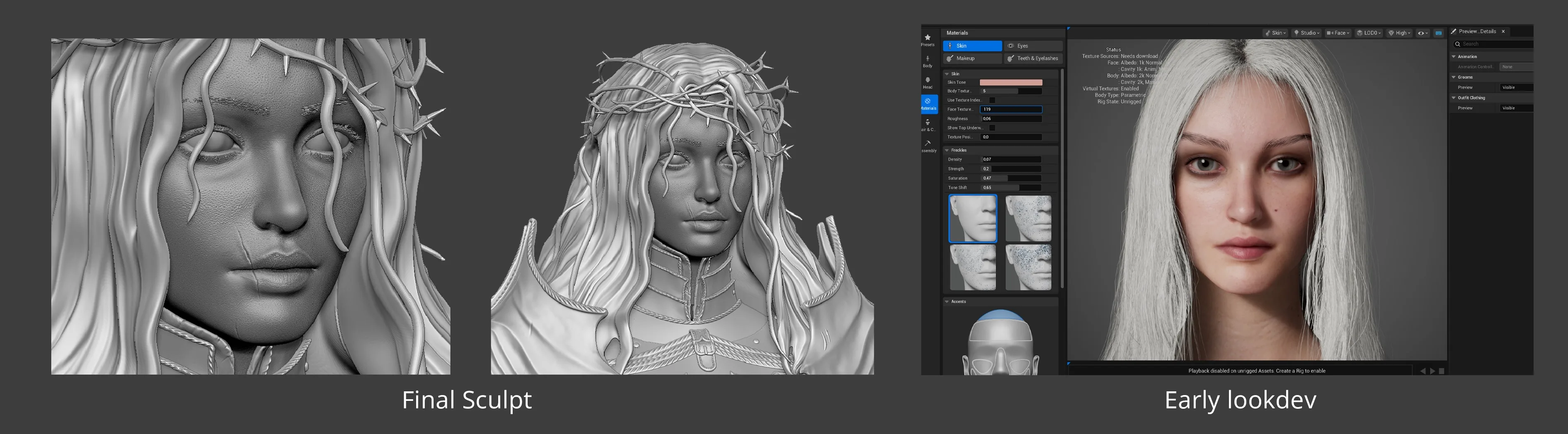Click 'Texture Sources: Needs download' status text
The image size is (1568, 434).
(x=1120, y=56)
